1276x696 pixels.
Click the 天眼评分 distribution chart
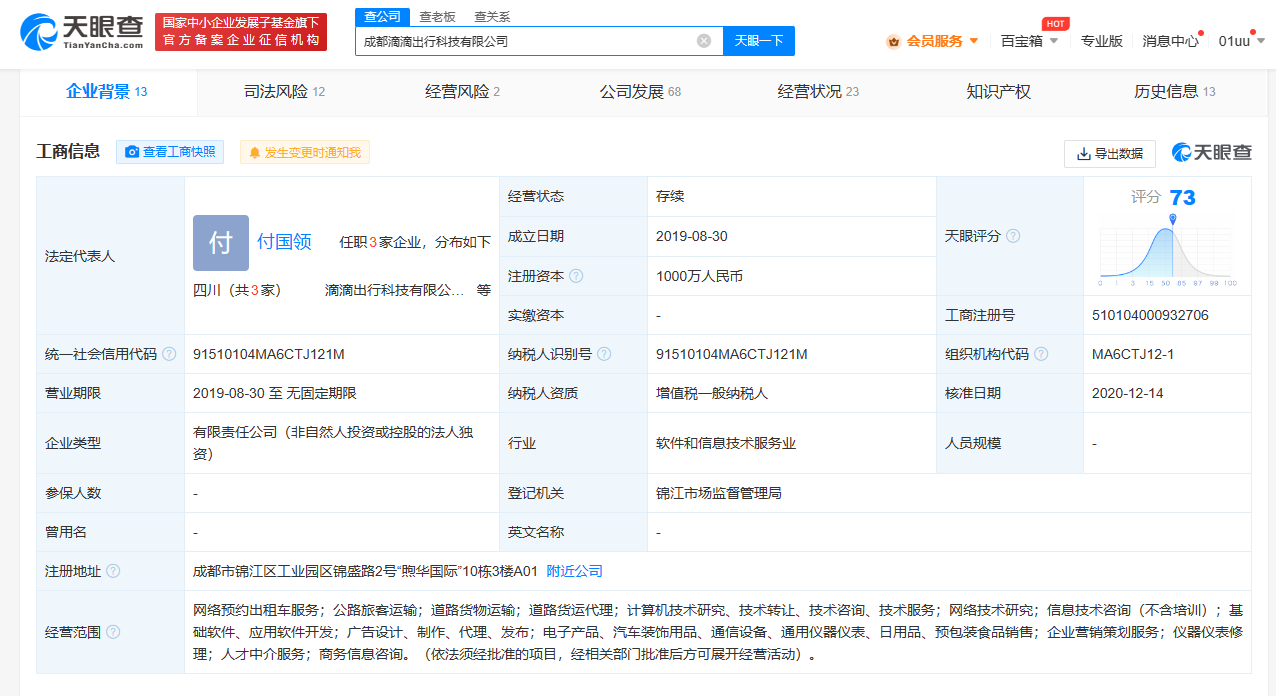point(1167,250)
